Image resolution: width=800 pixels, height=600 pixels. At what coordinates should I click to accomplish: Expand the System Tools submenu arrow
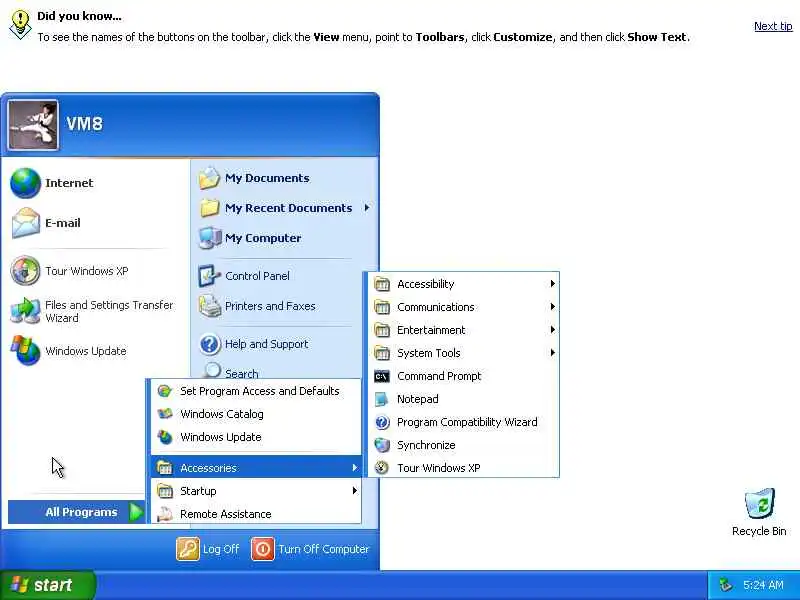point(553,353)
